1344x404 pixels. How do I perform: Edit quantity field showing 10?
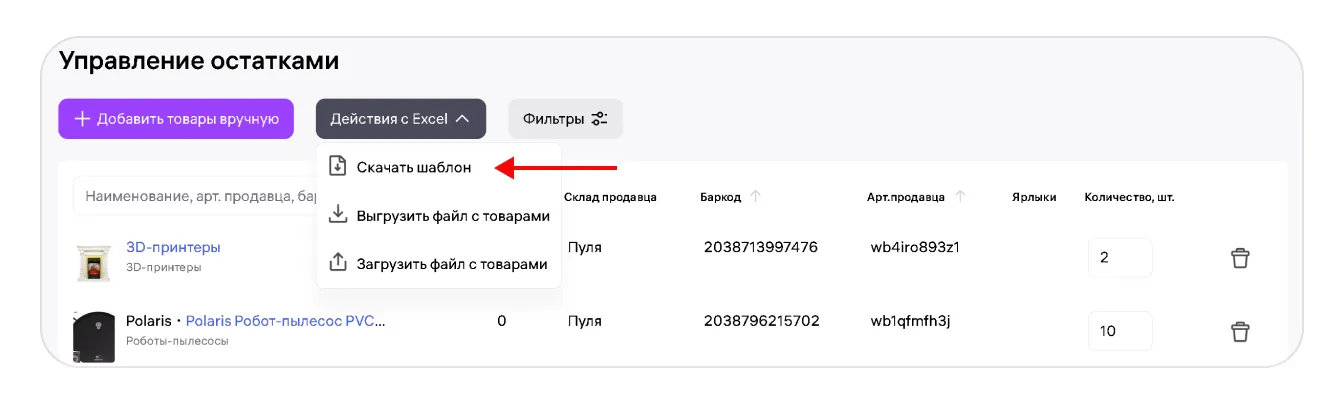click(1119, 331)
